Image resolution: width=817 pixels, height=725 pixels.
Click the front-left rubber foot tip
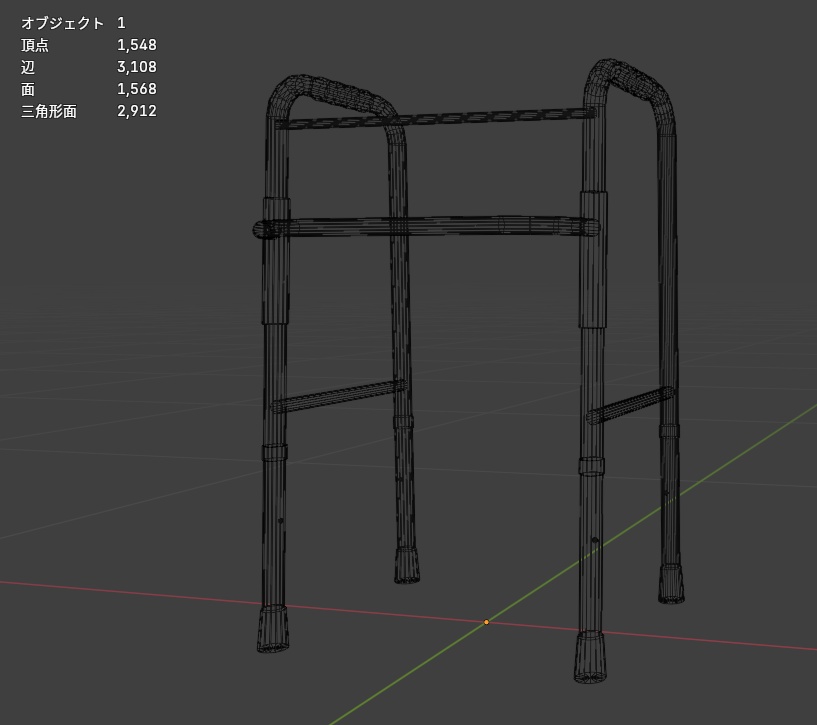(x=272, y=629)
